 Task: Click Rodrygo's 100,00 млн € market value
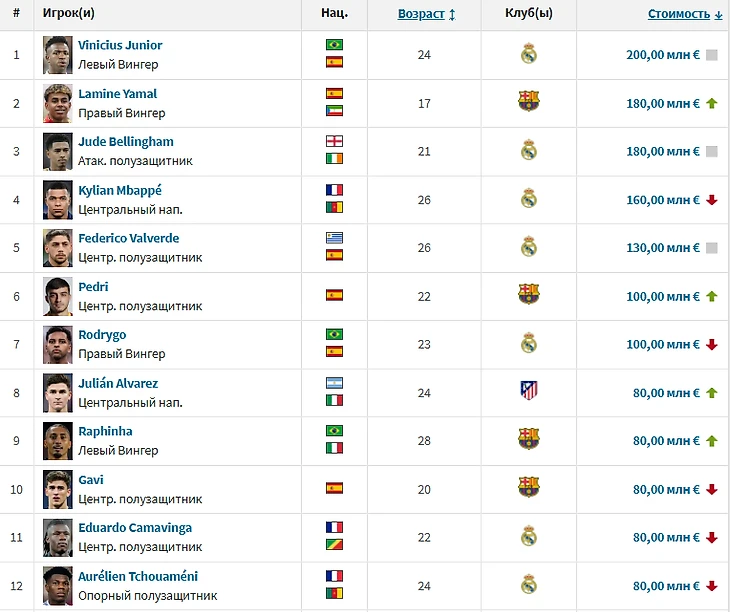[662, 344]
